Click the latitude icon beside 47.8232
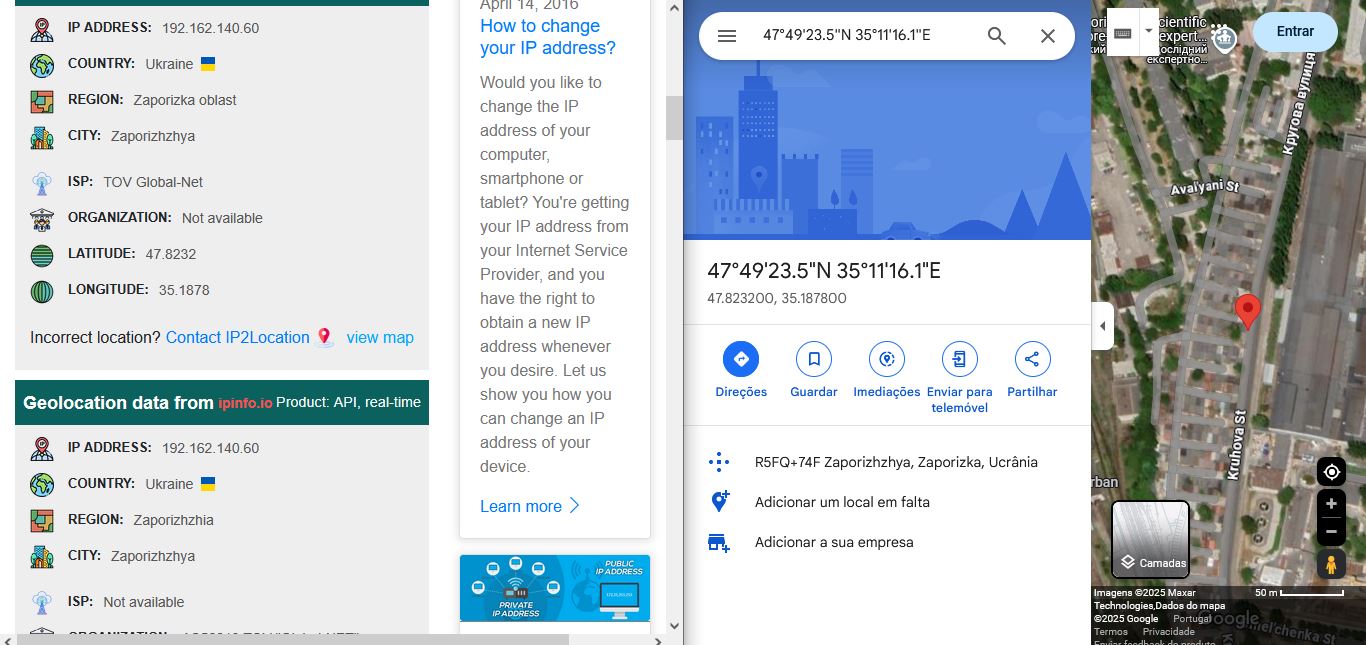 42,255
